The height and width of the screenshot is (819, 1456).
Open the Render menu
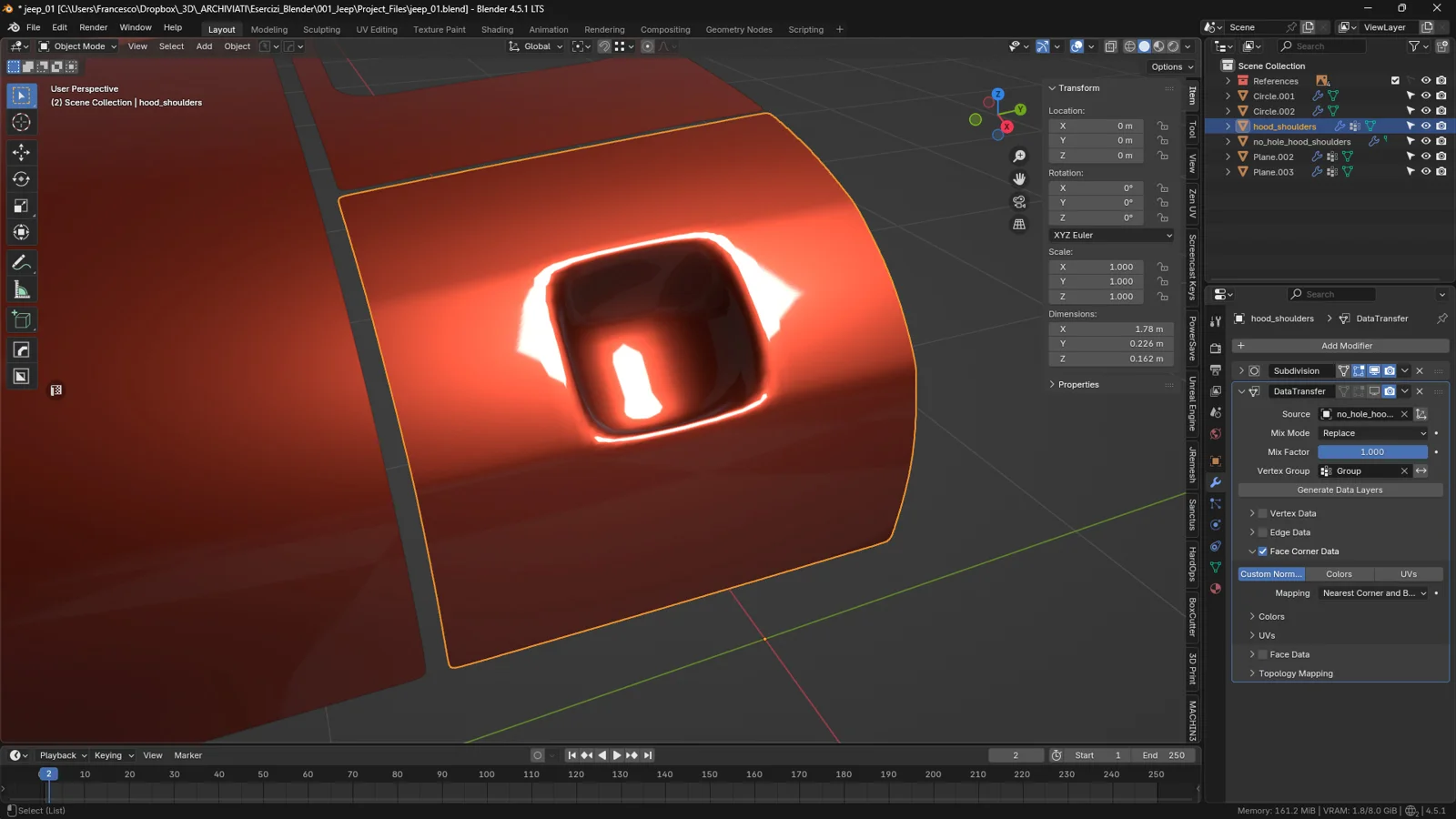click(93, 27)
